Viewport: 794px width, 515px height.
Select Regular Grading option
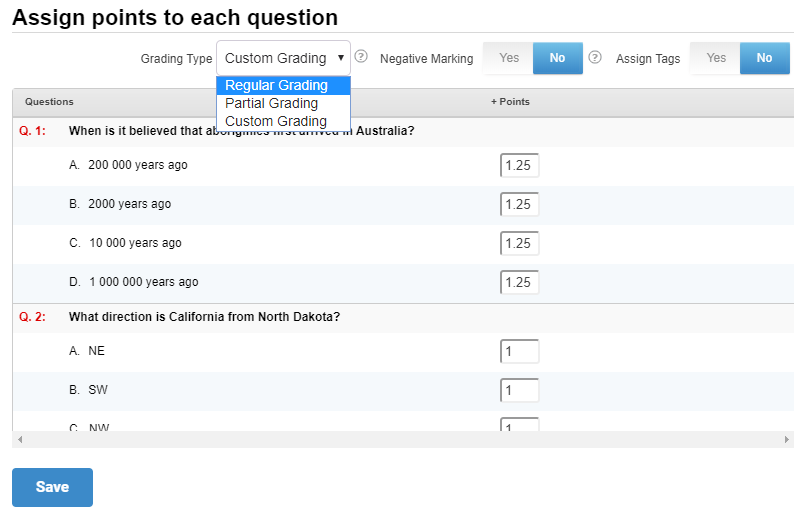pos(277,85)
